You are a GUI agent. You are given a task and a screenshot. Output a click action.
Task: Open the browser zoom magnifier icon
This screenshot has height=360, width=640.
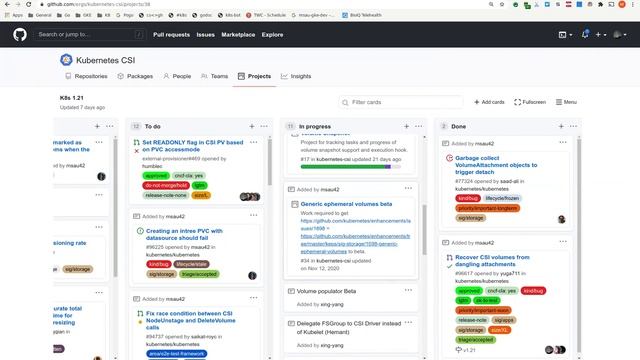click(x=491, y=4)
